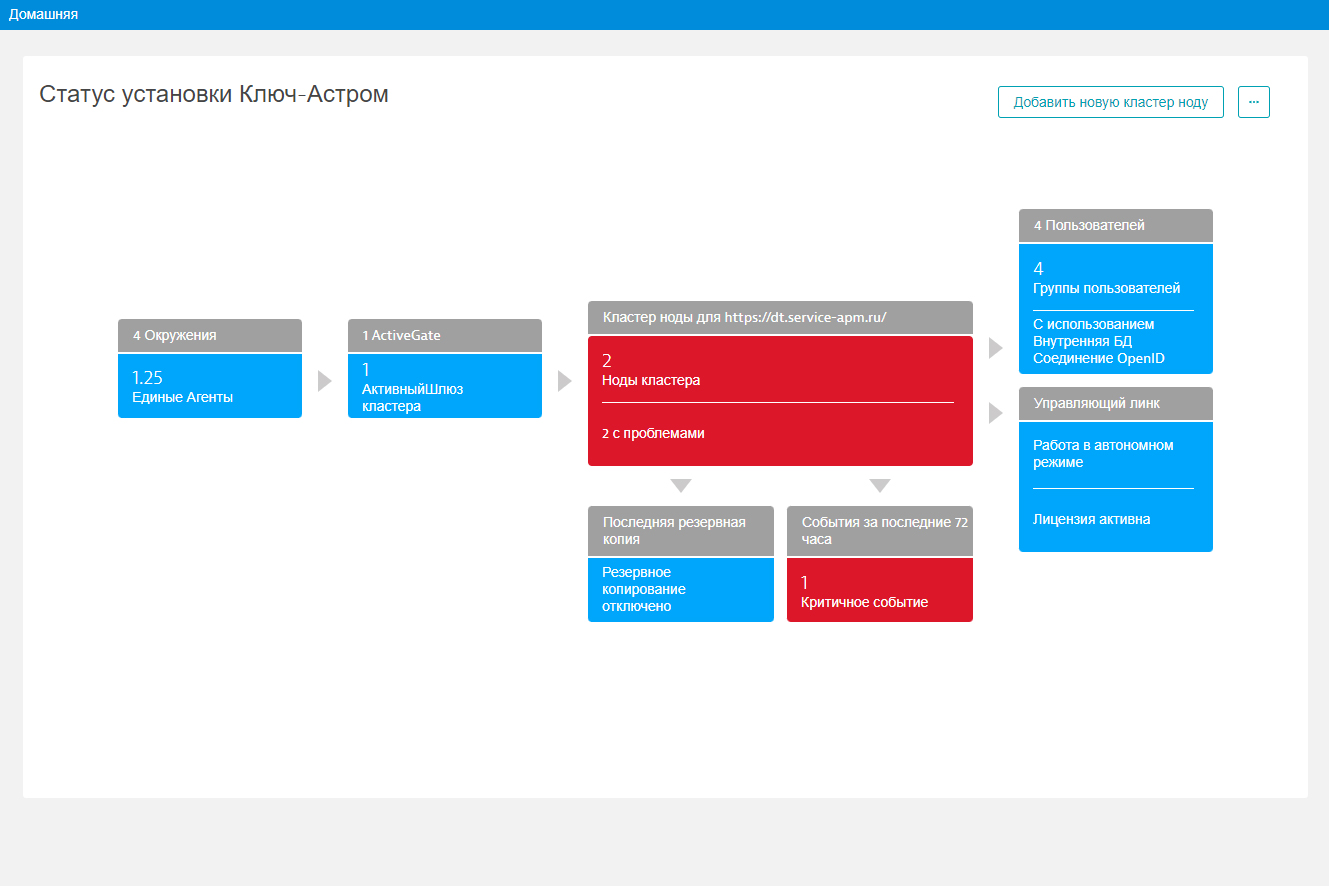Open the Последняя резервная копия header
Image resolution: width=1329 pixels, height=886 pixels.
point(680,531)
